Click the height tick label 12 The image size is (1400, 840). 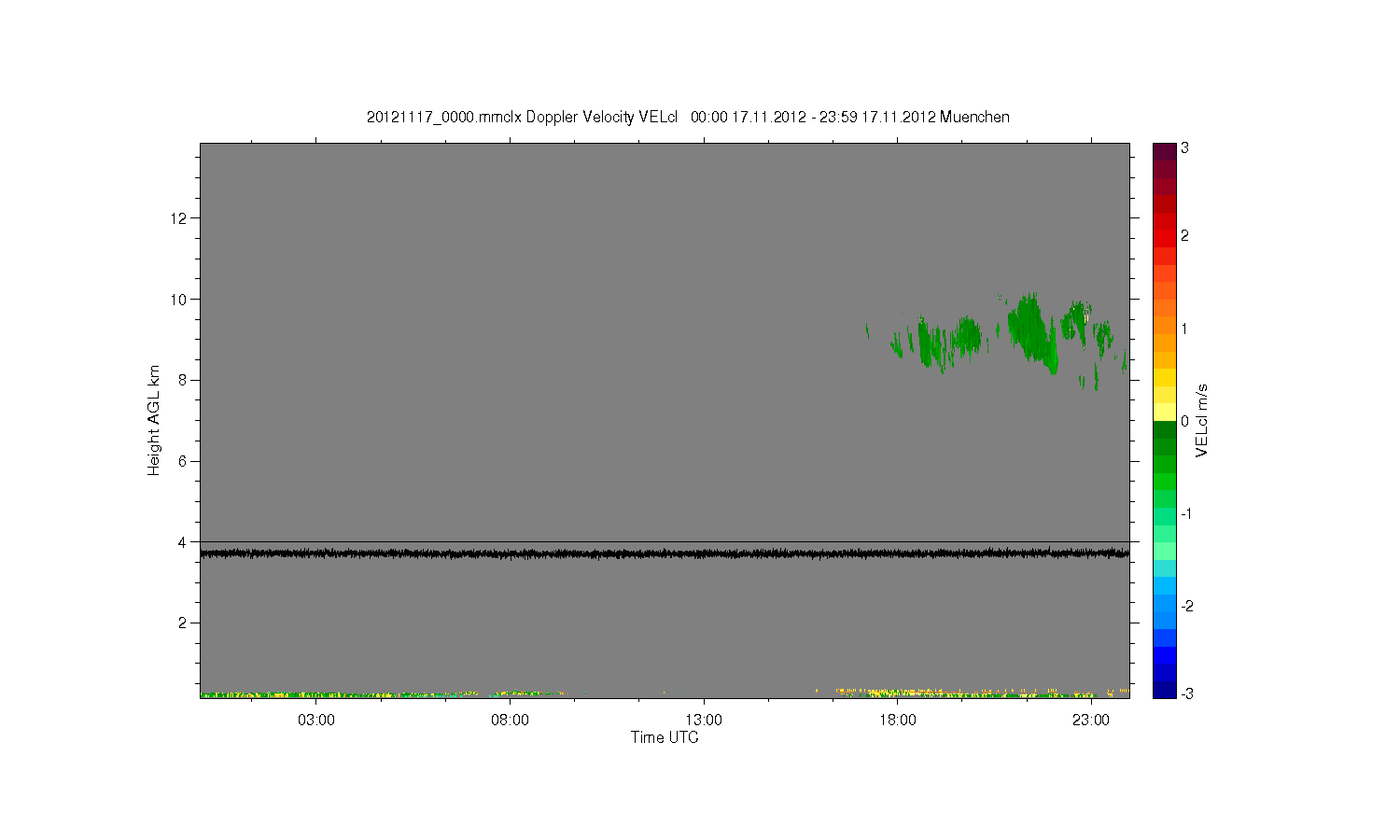[178, 218]
